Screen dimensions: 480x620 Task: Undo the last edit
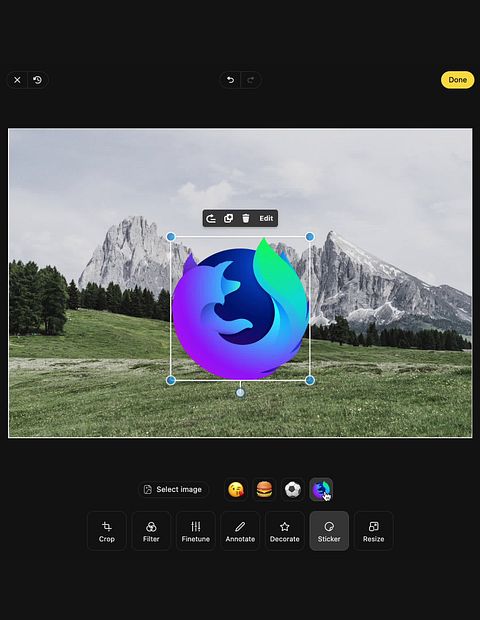(x=231, y=80)
